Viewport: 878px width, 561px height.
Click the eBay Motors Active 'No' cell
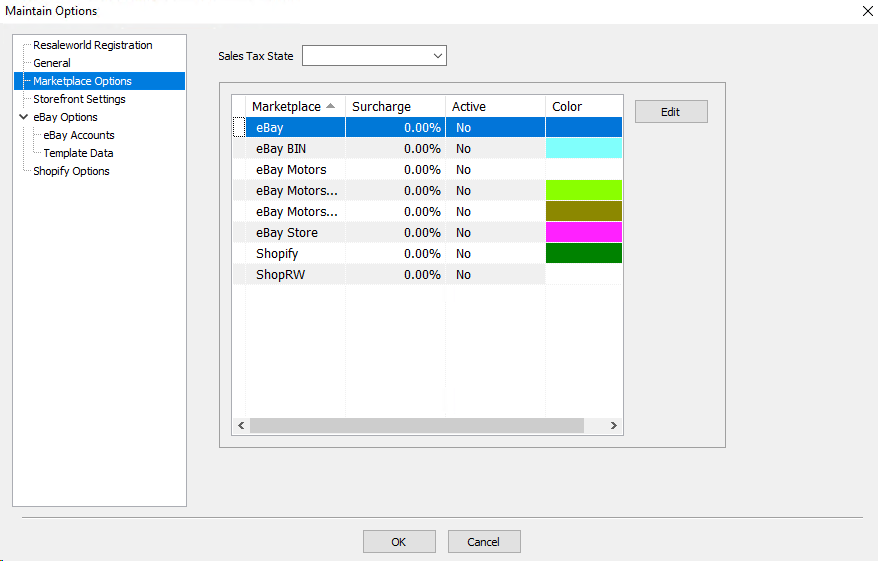[496, 170]
